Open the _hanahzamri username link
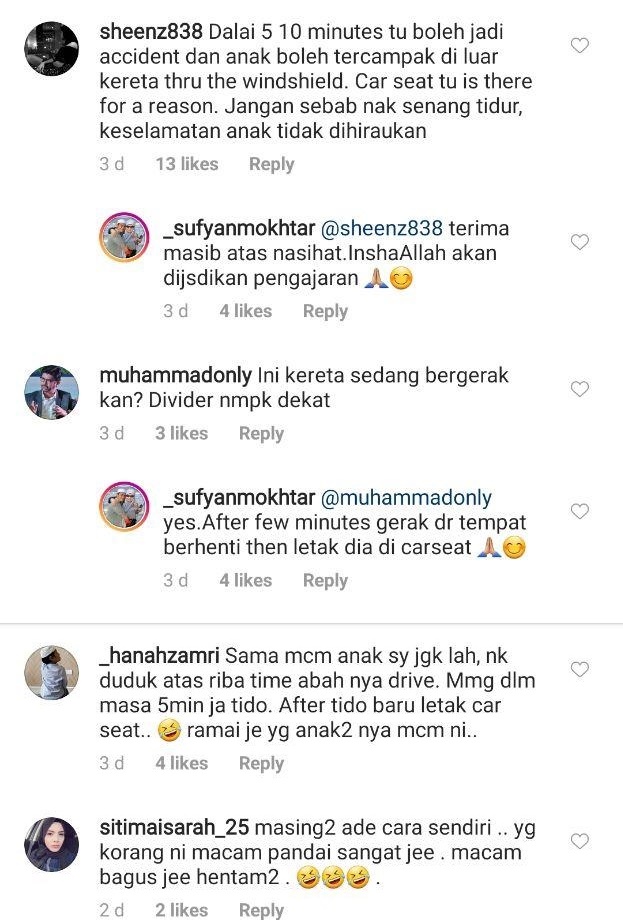623x920 pixels. (x=159, y=655)
